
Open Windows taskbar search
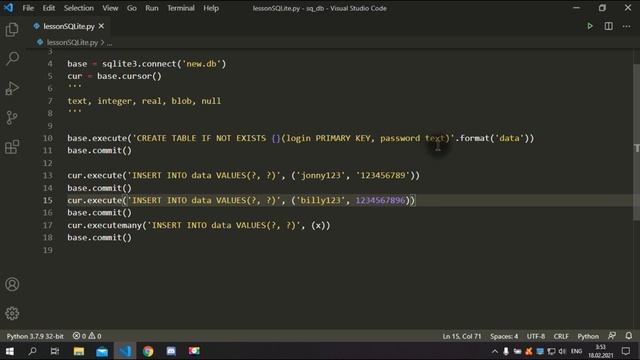[x=32, y=351]
